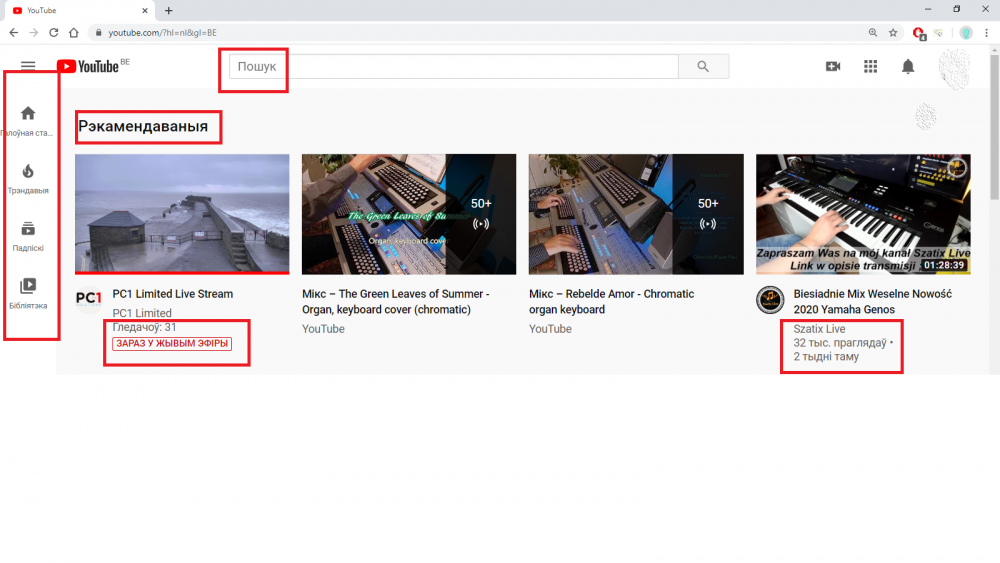Click Szatix Live channel avatar
Image resolution: width=1000 pixels, height=563 pixels.
click(770, 300)
